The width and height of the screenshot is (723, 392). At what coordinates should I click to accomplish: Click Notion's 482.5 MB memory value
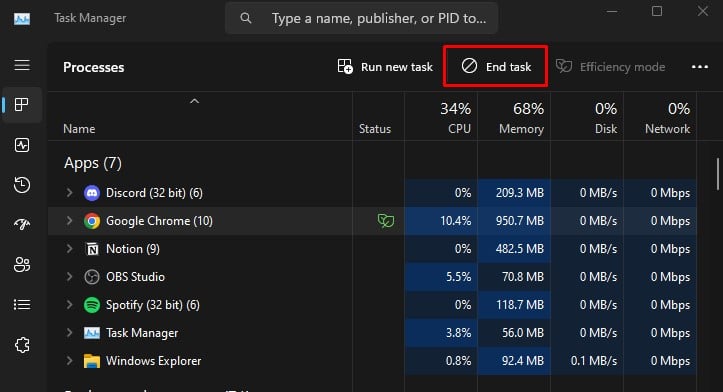[520, 249]
